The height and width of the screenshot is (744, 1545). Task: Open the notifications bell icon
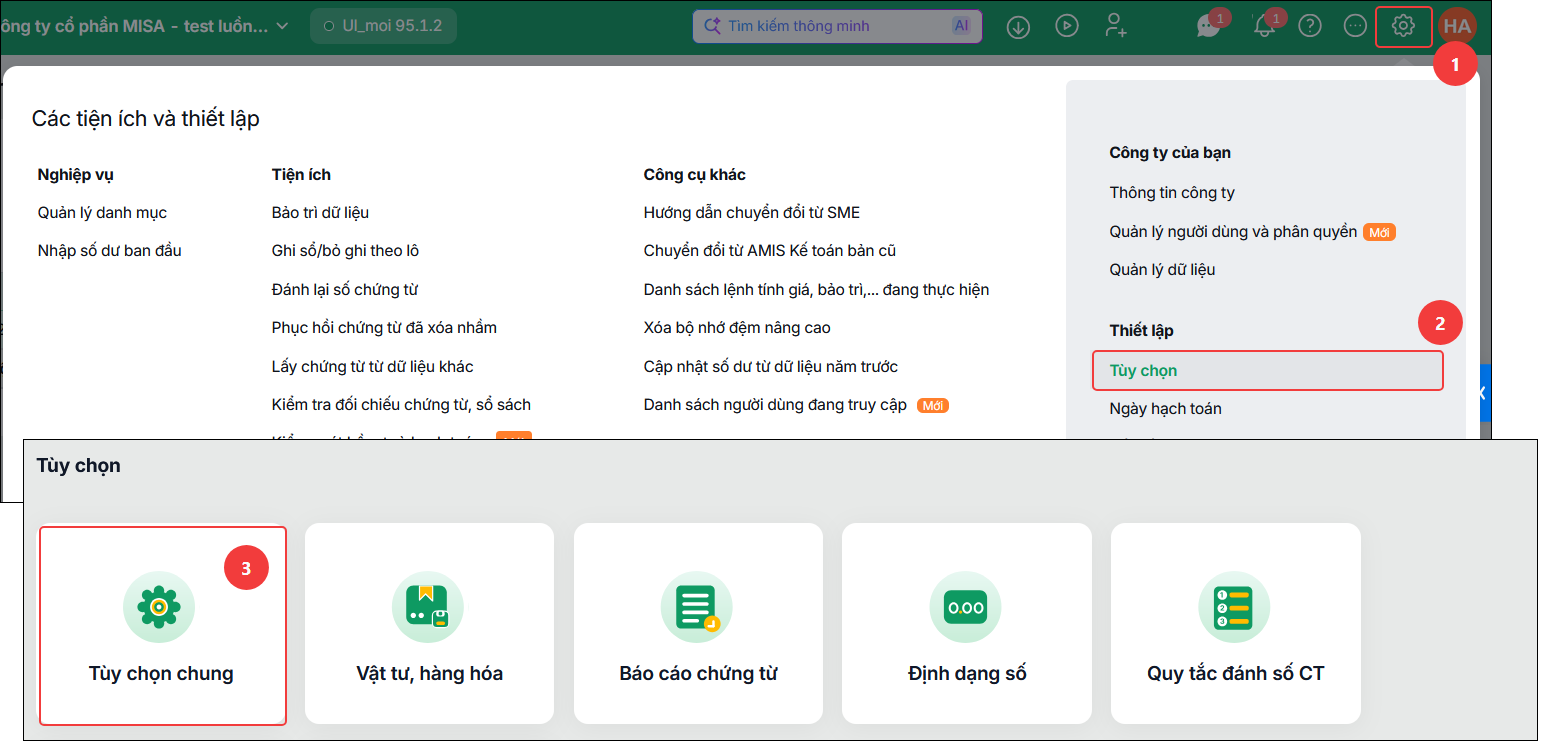[1264, 26]
